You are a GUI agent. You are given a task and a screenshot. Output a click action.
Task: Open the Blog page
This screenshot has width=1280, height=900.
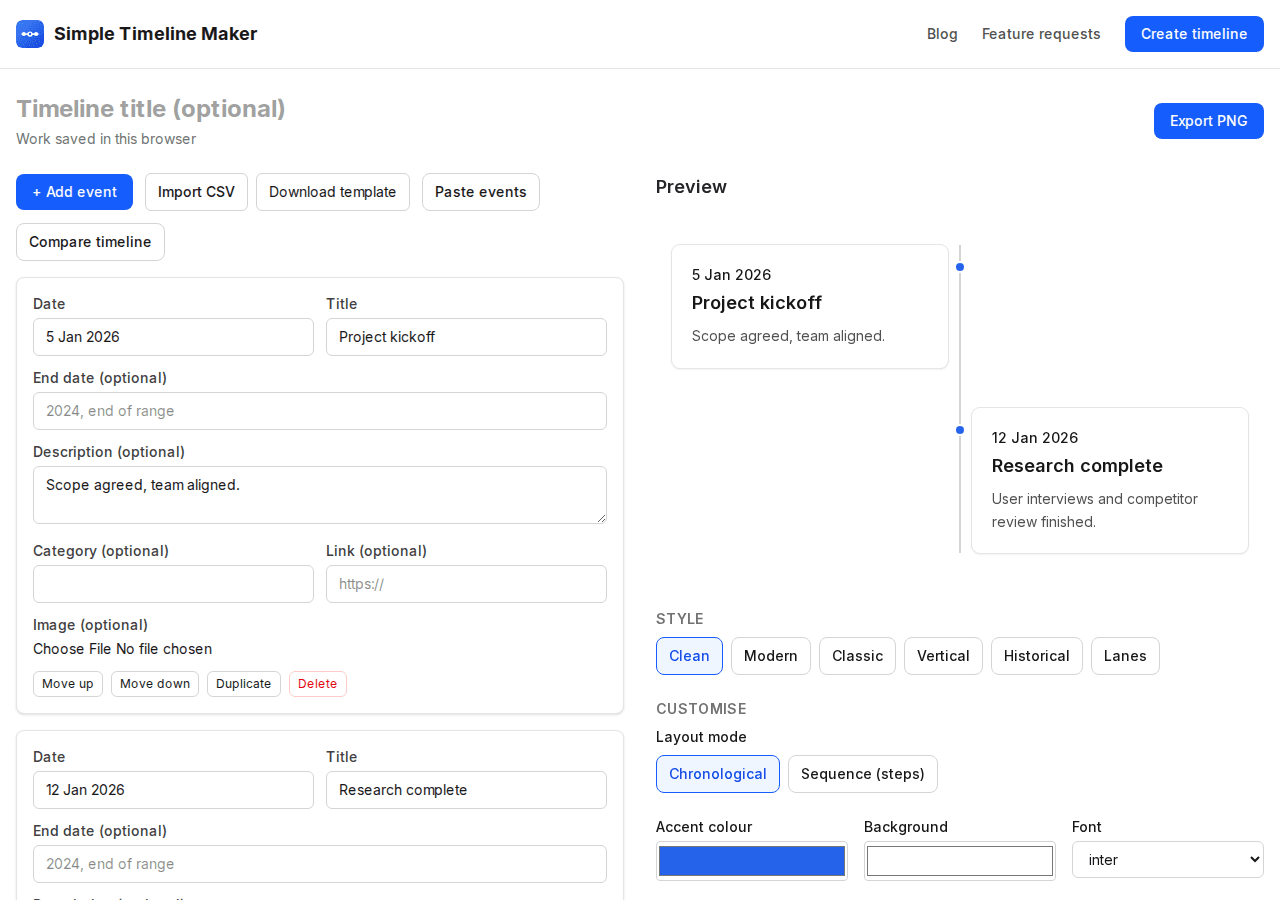coord(942,34)
